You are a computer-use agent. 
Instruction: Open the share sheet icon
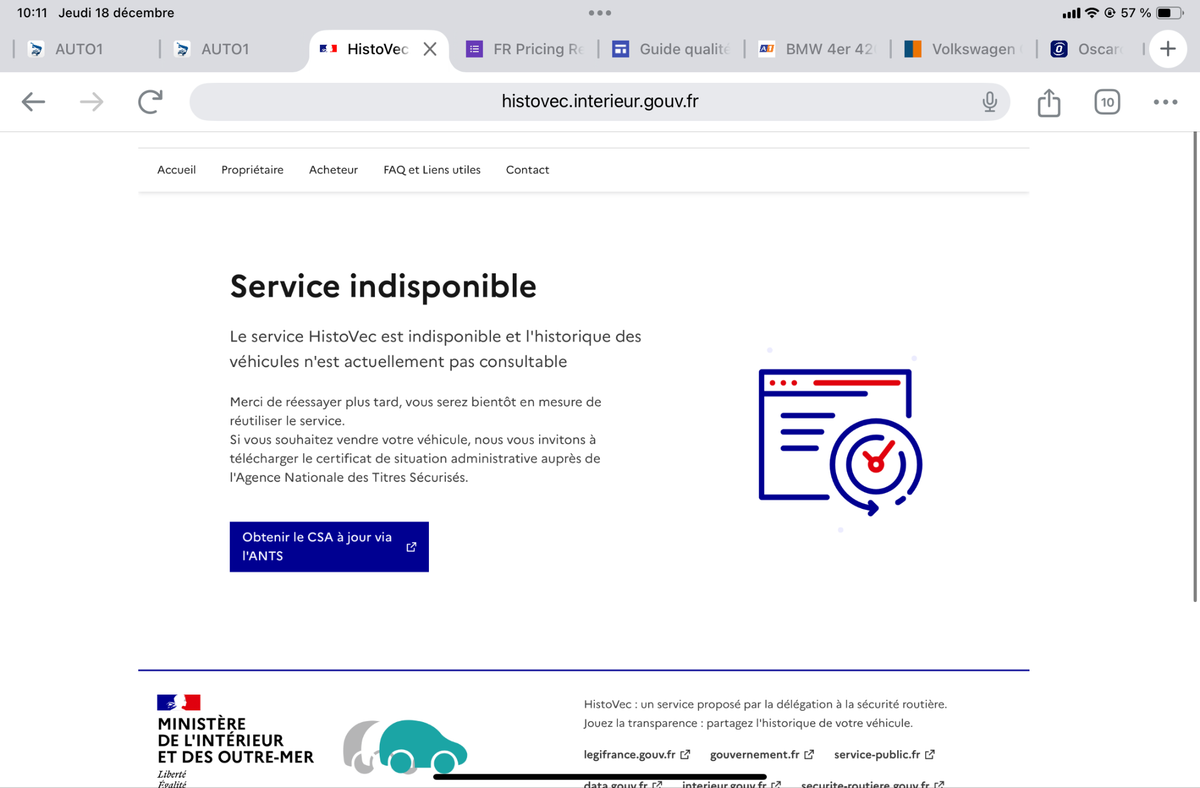point(1048,102)
